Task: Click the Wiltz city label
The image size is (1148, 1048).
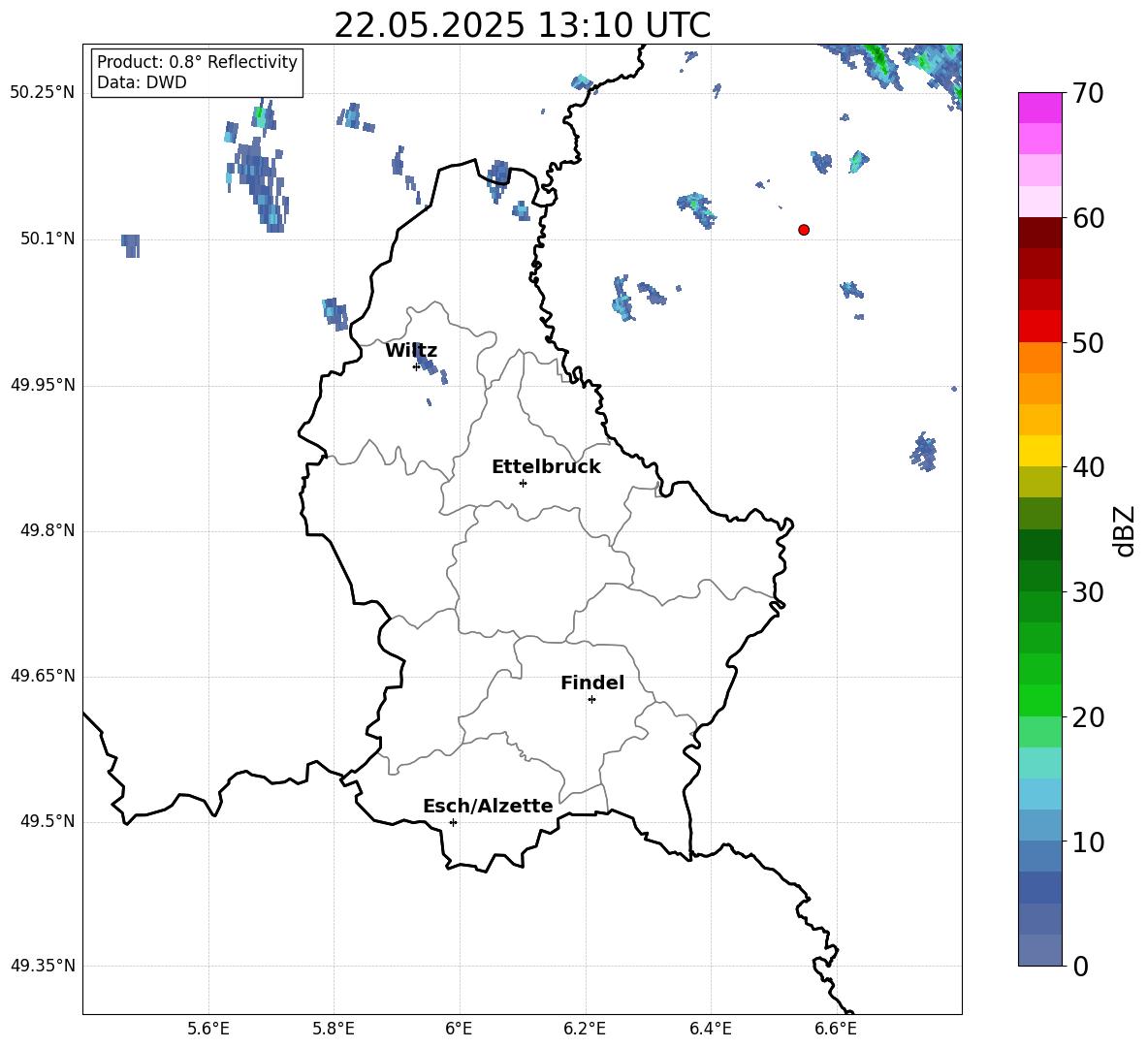Action: coord(411,351)
